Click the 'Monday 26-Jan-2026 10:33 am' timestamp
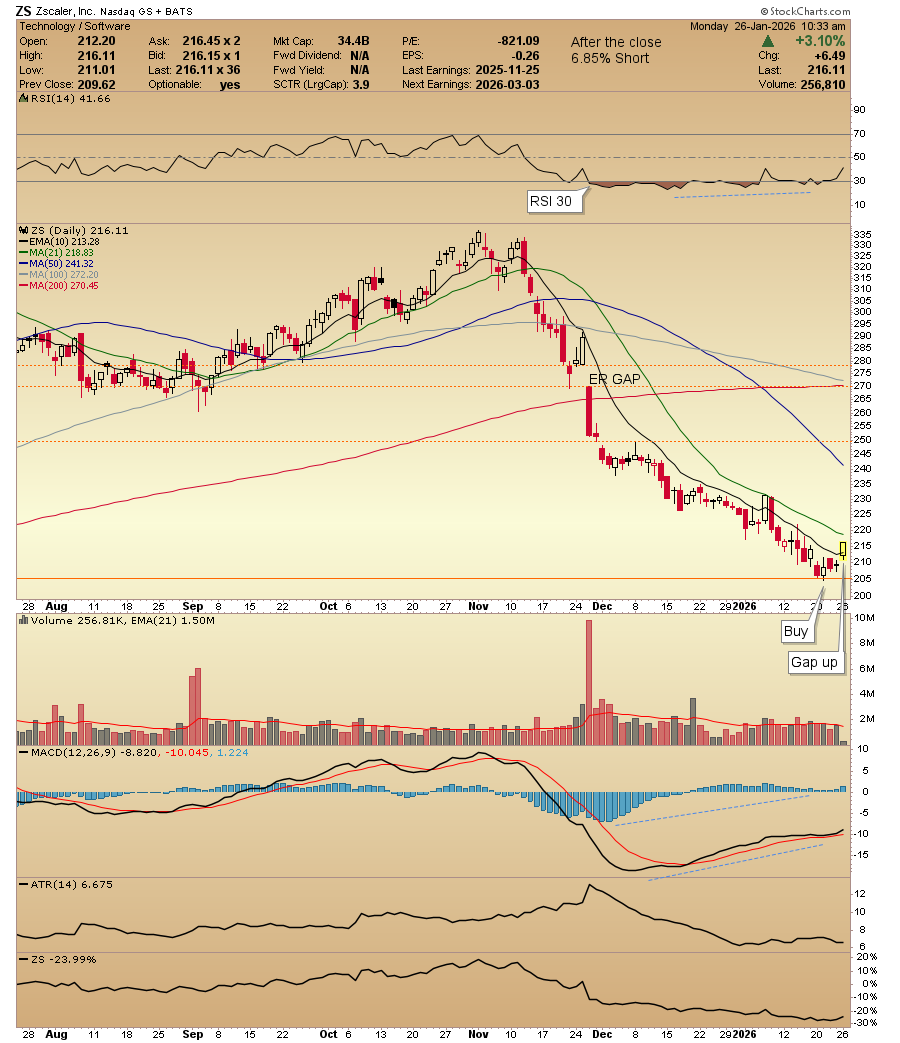 point(768,27)
